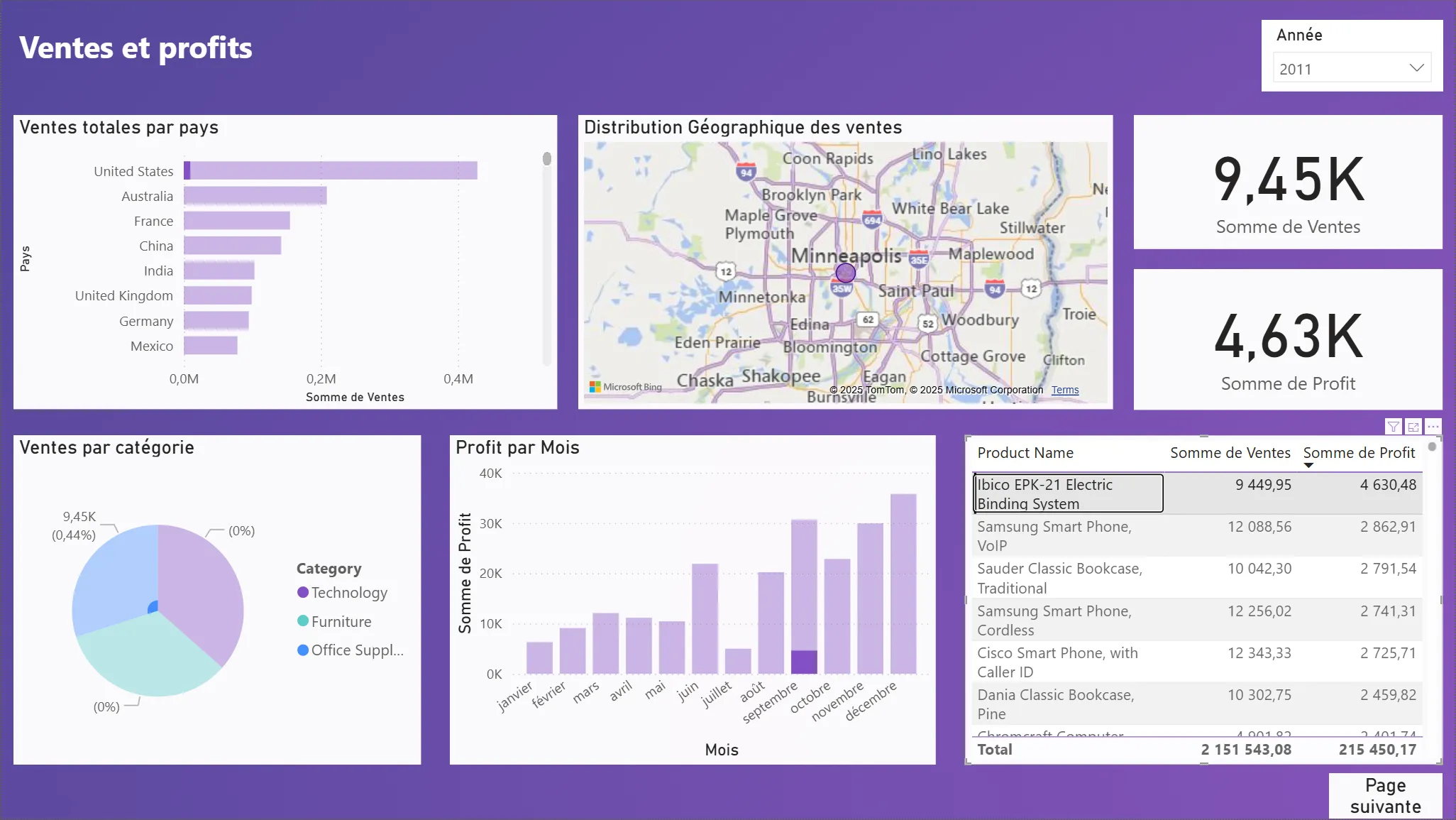Sort table by Product Name header
The image size is (1456, 820).
1025,453
